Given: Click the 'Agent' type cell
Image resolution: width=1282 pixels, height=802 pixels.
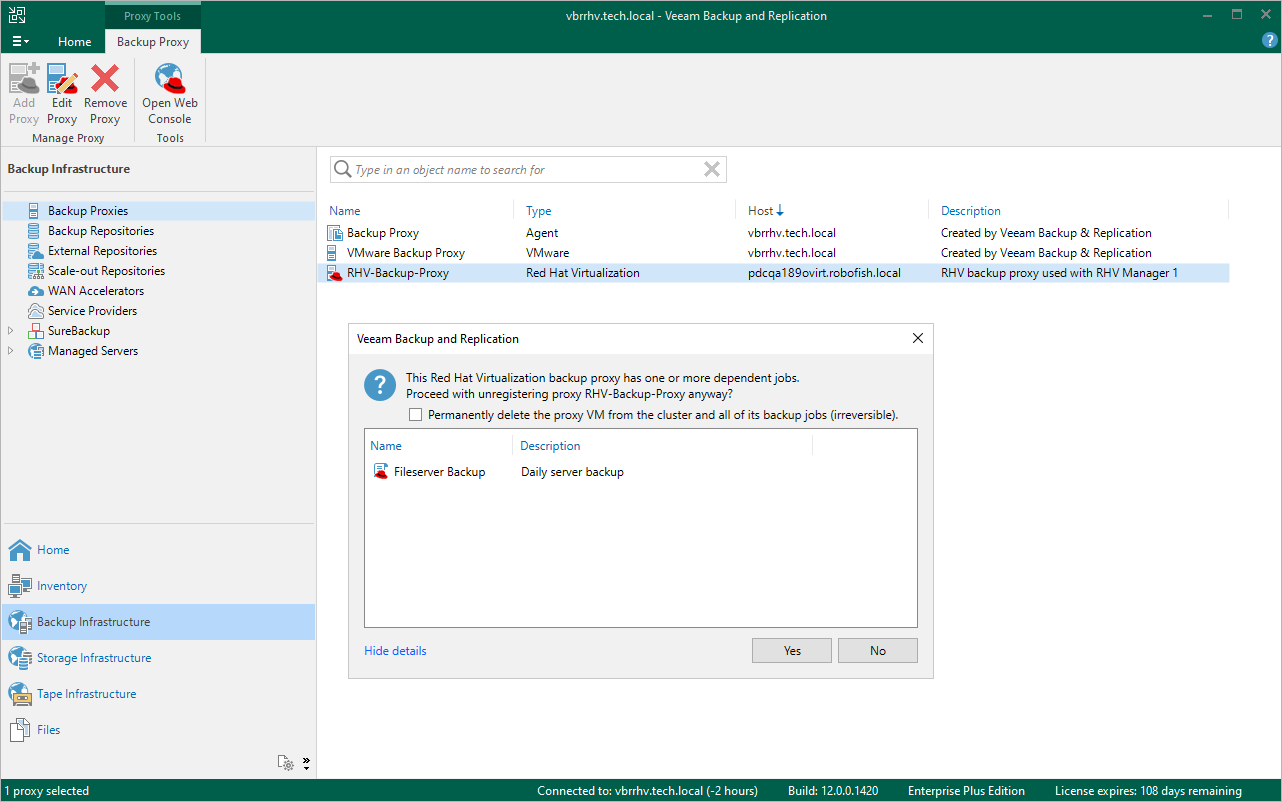Looking at the screenshot, I should pyautogui.click(x=542, y=233).
